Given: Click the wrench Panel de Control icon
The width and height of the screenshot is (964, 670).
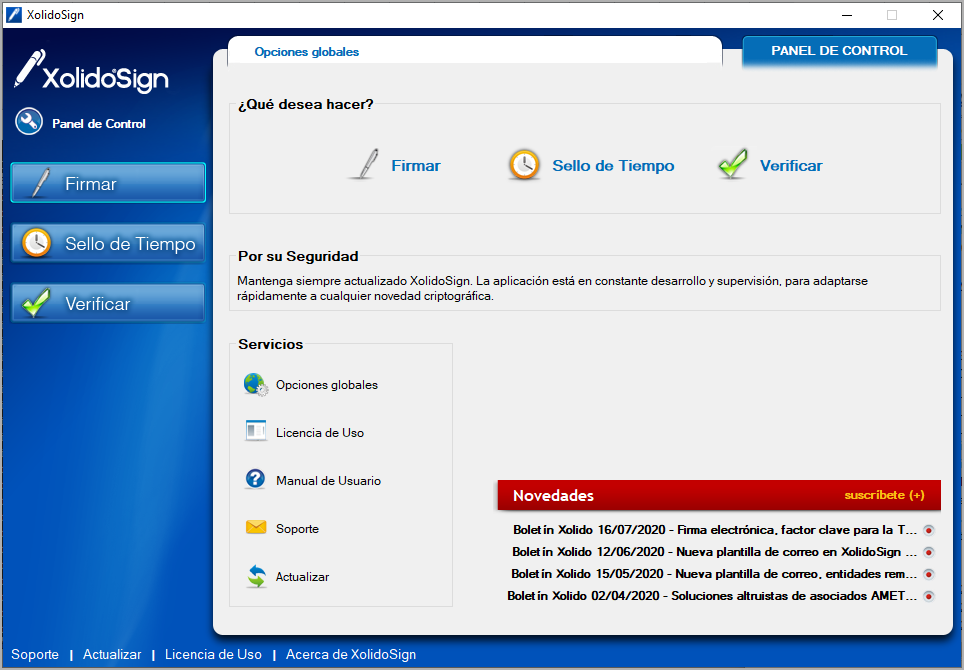Looking at the screenshot, I should 29,122.
